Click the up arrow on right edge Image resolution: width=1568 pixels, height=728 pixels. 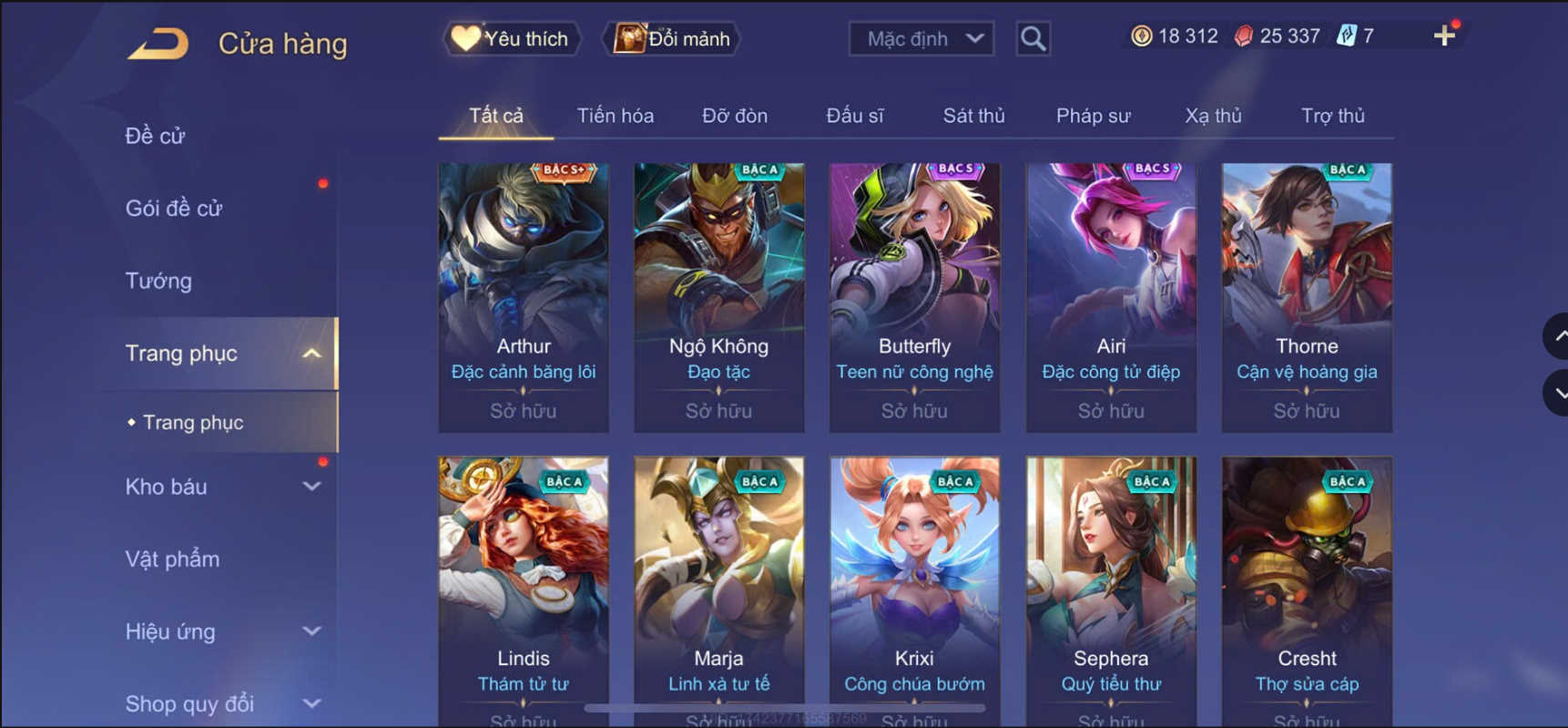[x=1556, y=336]
